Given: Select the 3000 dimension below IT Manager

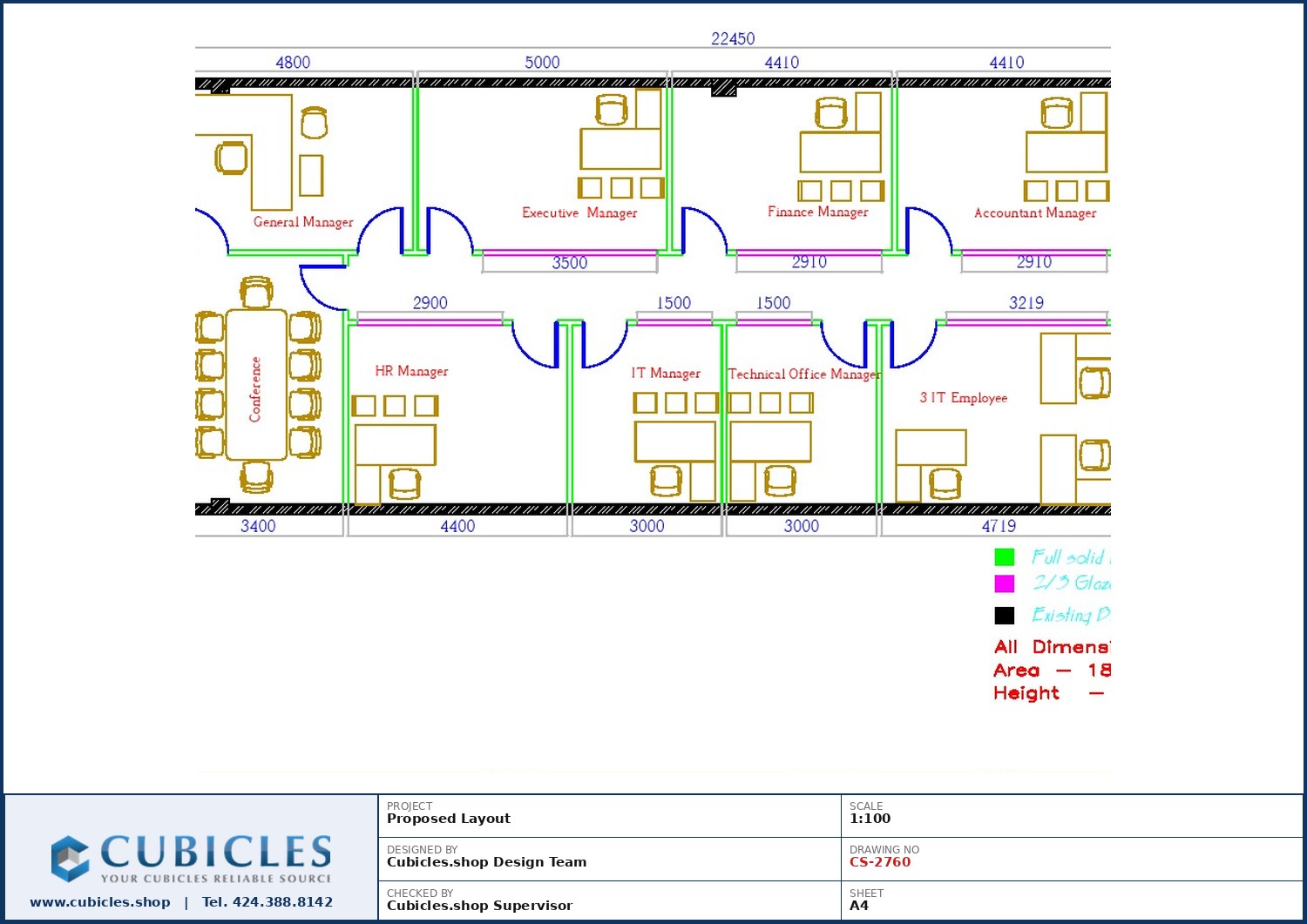Looking at the screenshot, I should click(x=647, y=526).
